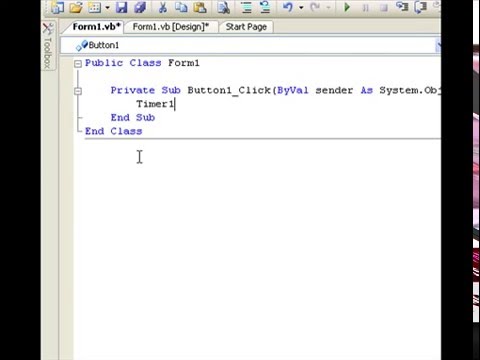Cut with the scissors icon

tap(163, 7)
